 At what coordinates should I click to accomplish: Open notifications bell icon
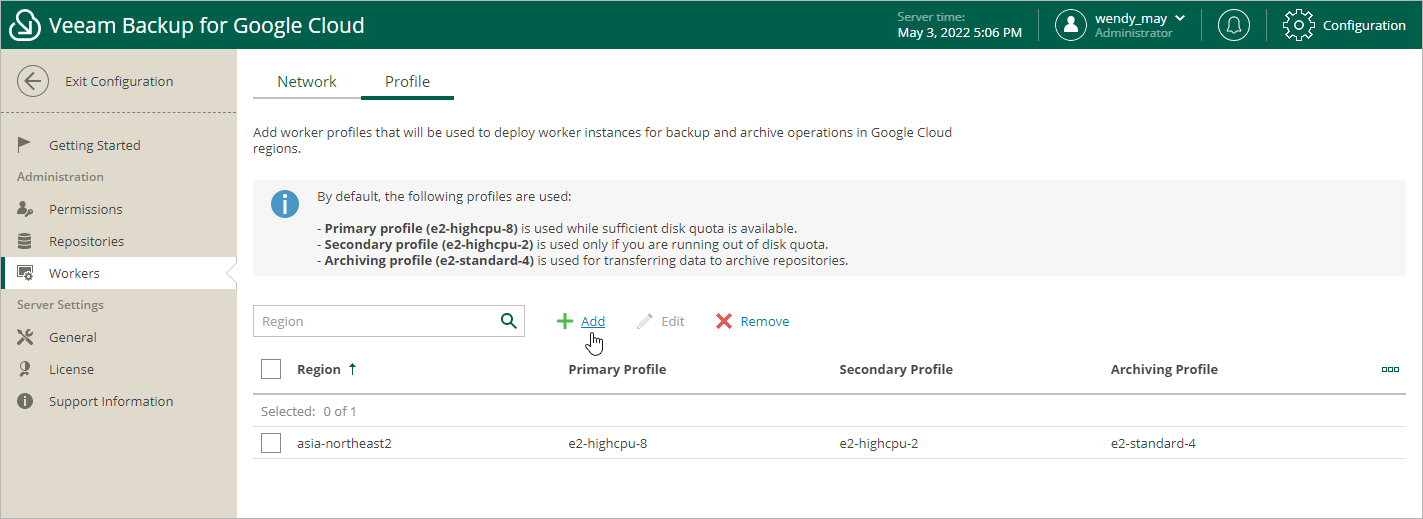[1234, 25]
